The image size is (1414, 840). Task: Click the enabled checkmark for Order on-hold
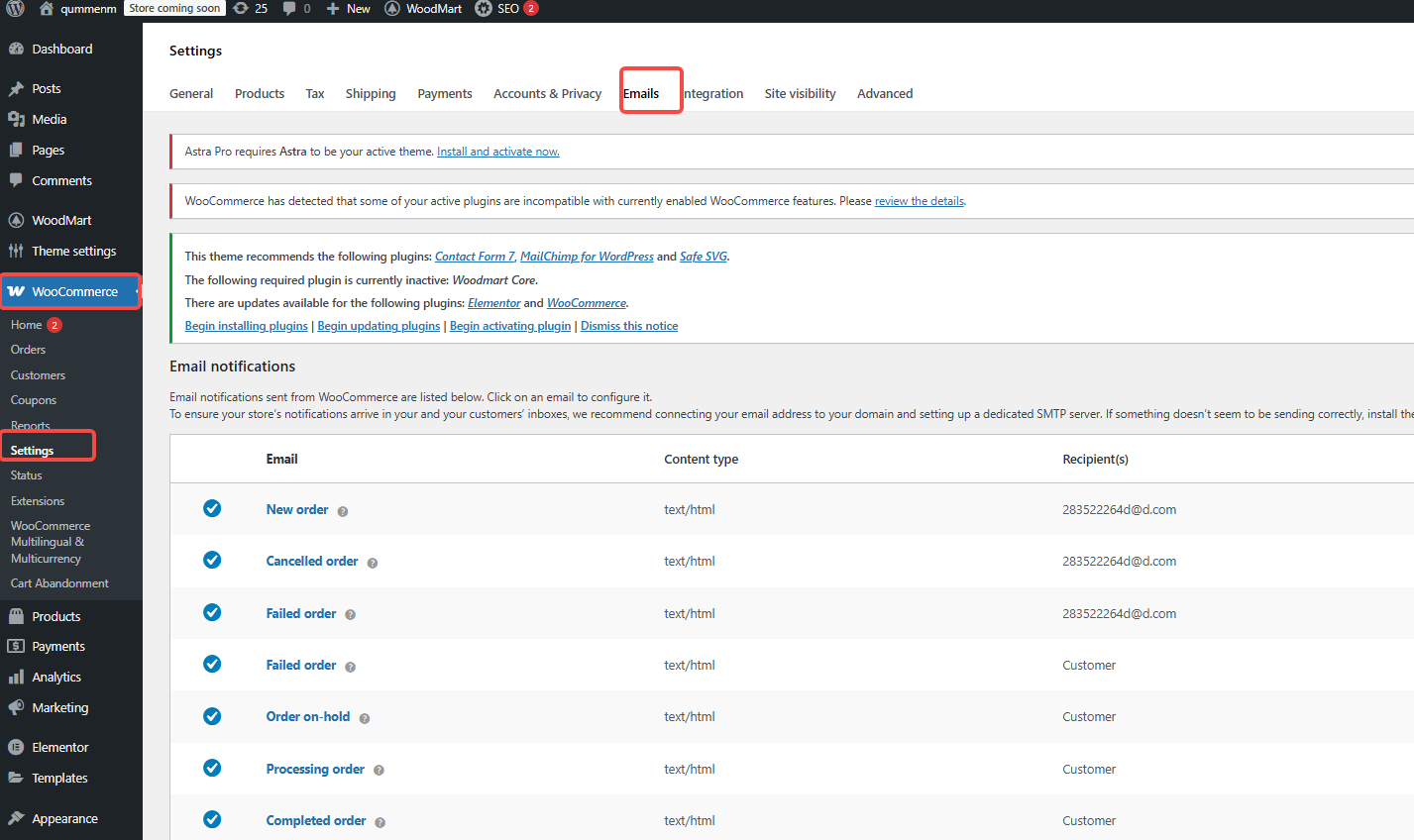pos(212,716)
